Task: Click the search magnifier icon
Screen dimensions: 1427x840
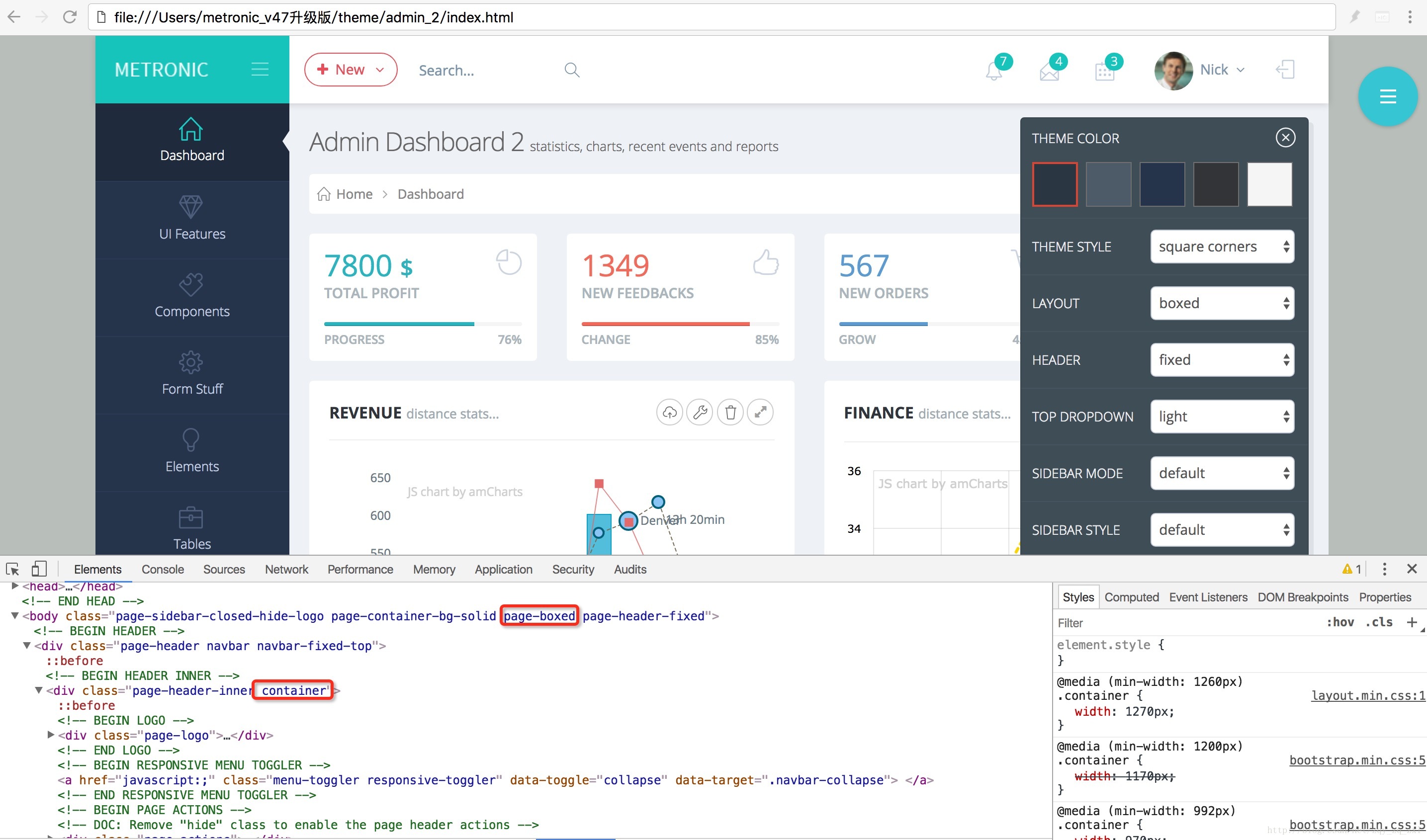Action: [572, 70]
